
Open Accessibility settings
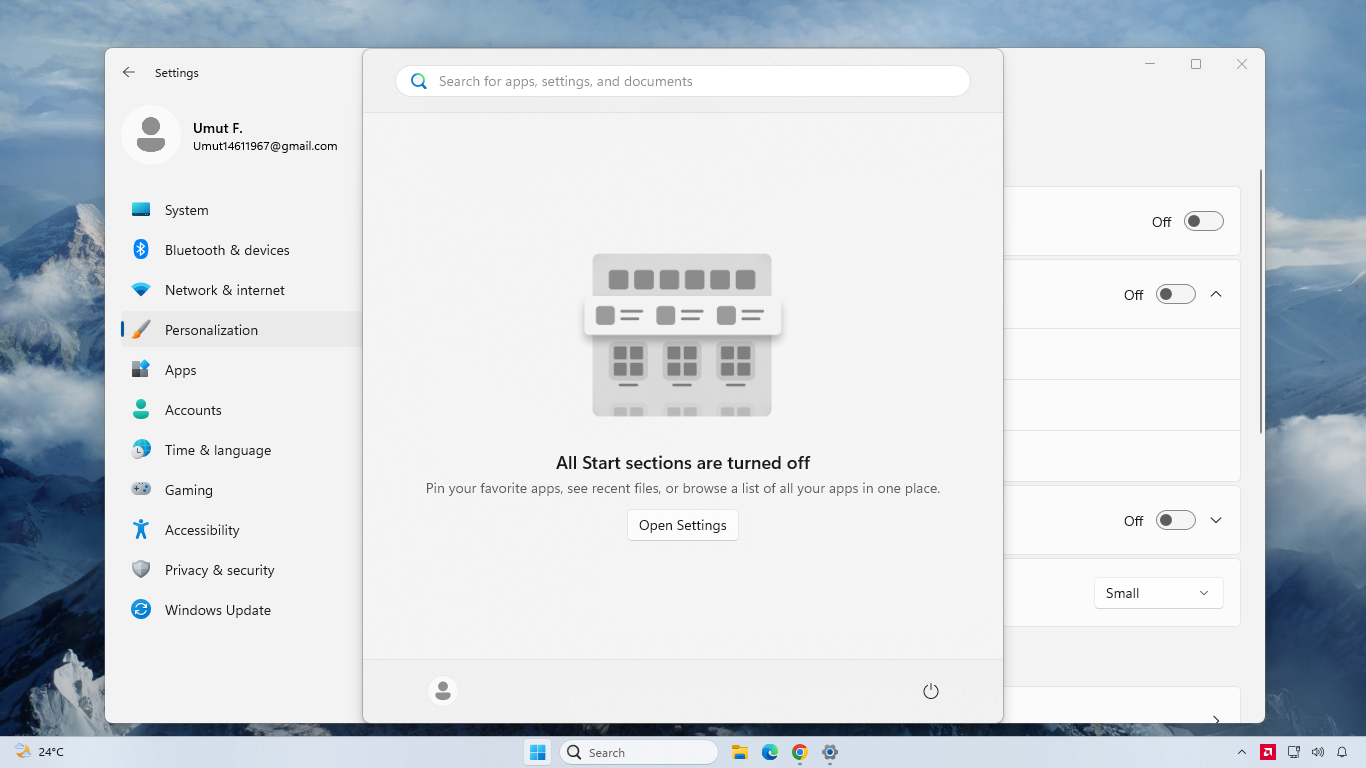click(241, 530)
